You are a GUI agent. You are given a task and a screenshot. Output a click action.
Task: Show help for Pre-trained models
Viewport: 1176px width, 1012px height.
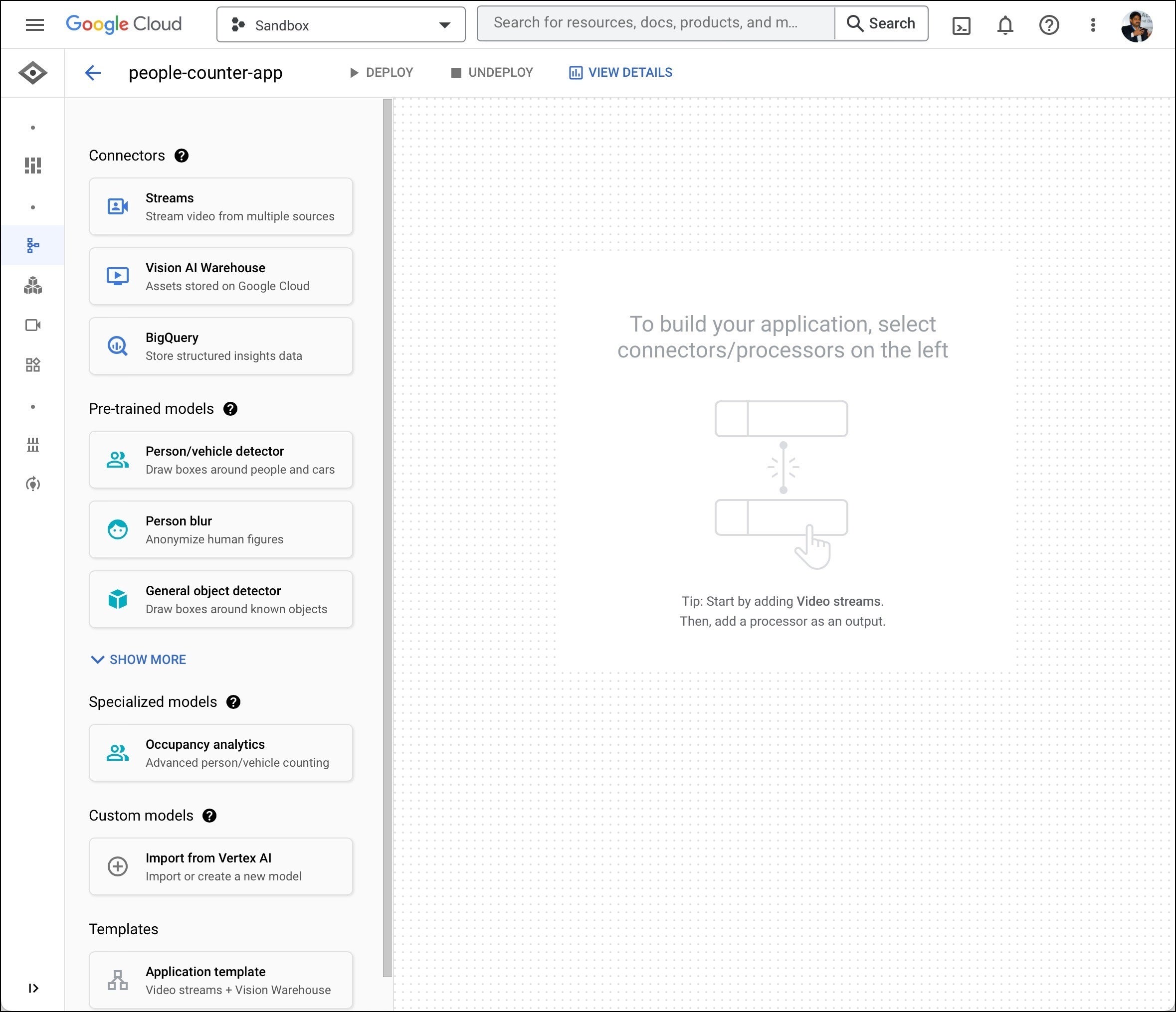[230, 409]
